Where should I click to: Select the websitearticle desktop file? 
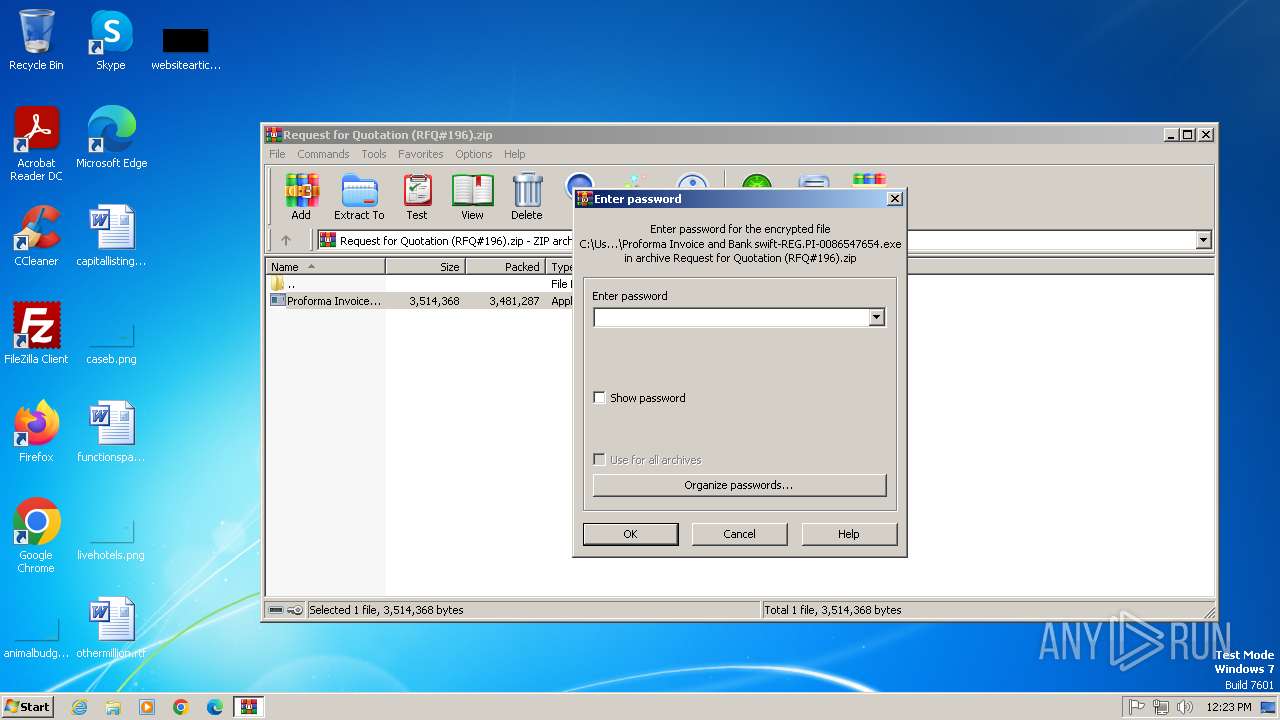click(186, 45)
